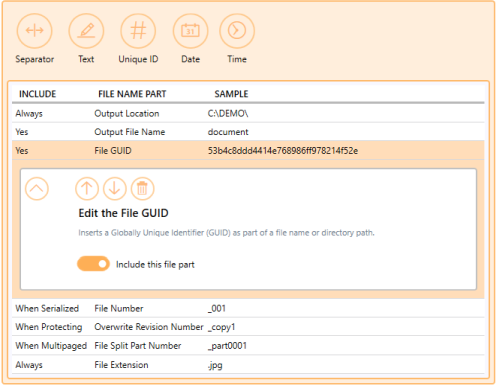Click the 'Include this file part' label
Image resolution: width=496 pixels, height=386 pixels.
tap(155, 265)
